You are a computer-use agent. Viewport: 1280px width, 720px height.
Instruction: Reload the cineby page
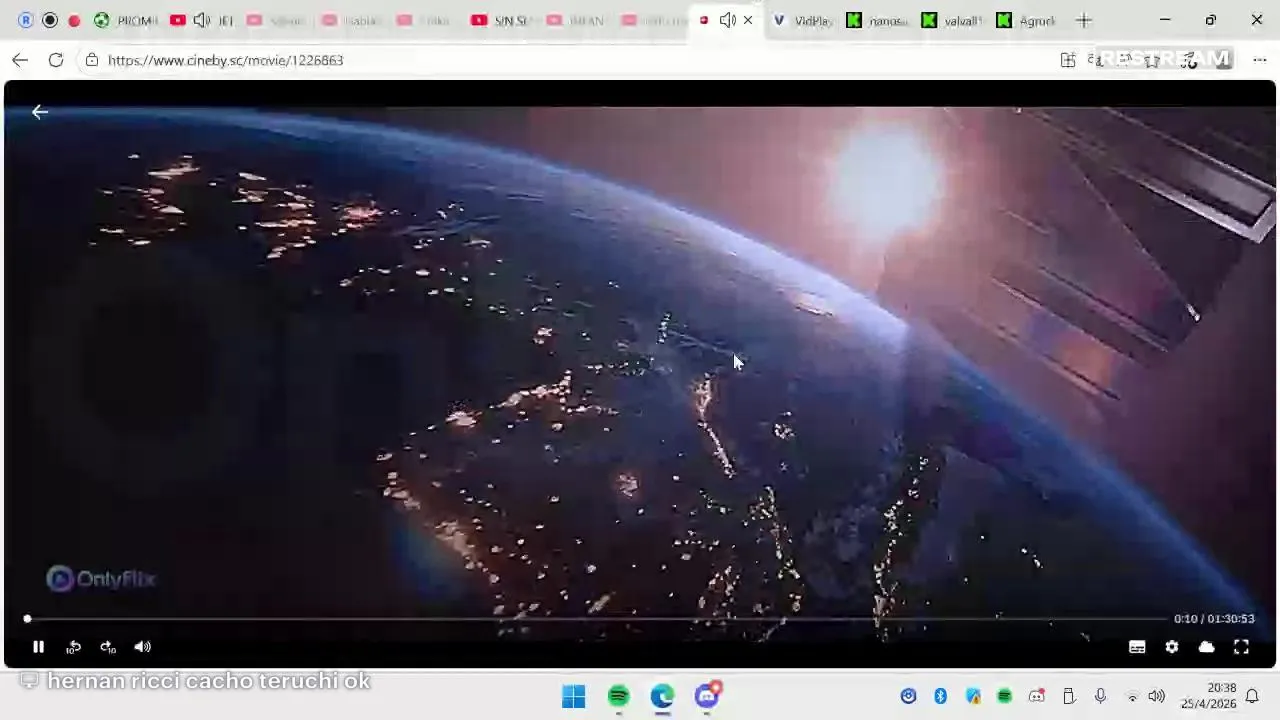coord(56,60)
